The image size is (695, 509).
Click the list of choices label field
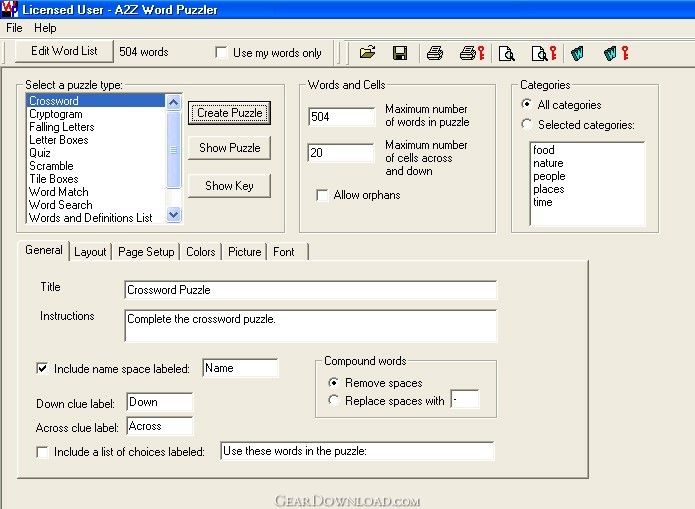pyautogui.click(x=357, y=451)
